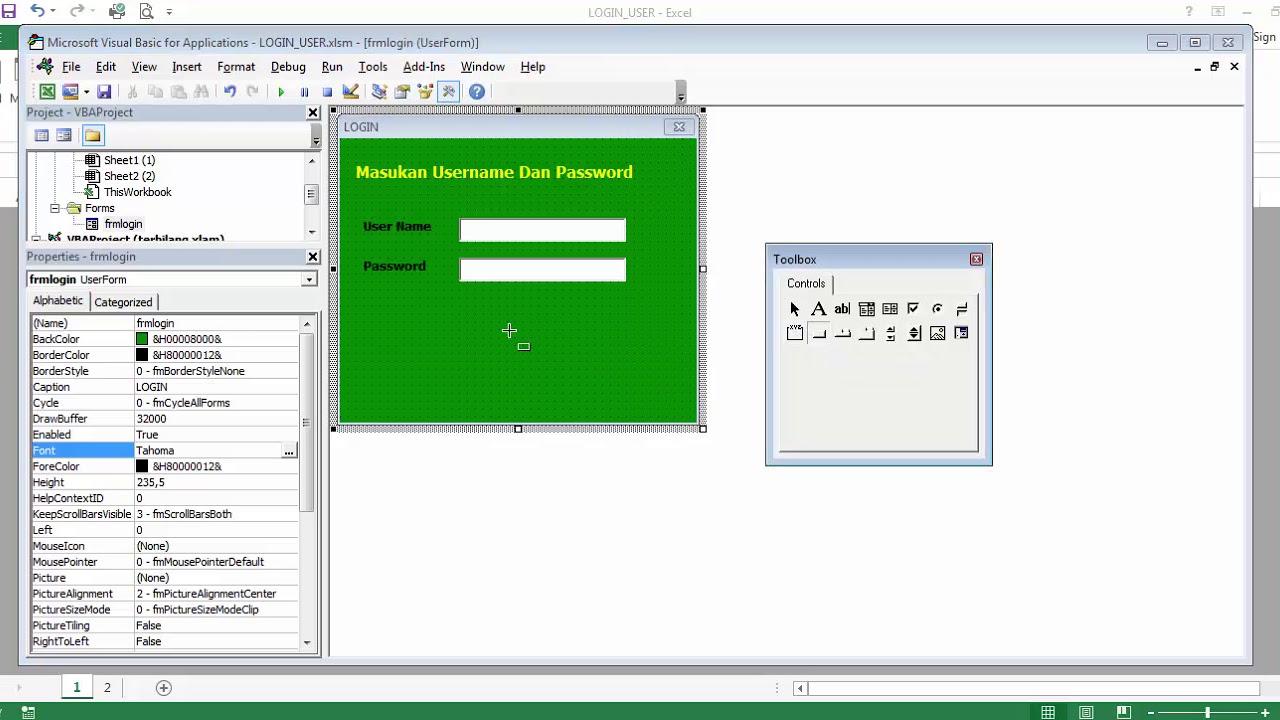Click the Excel New Sheet plus button

(164, 688)
